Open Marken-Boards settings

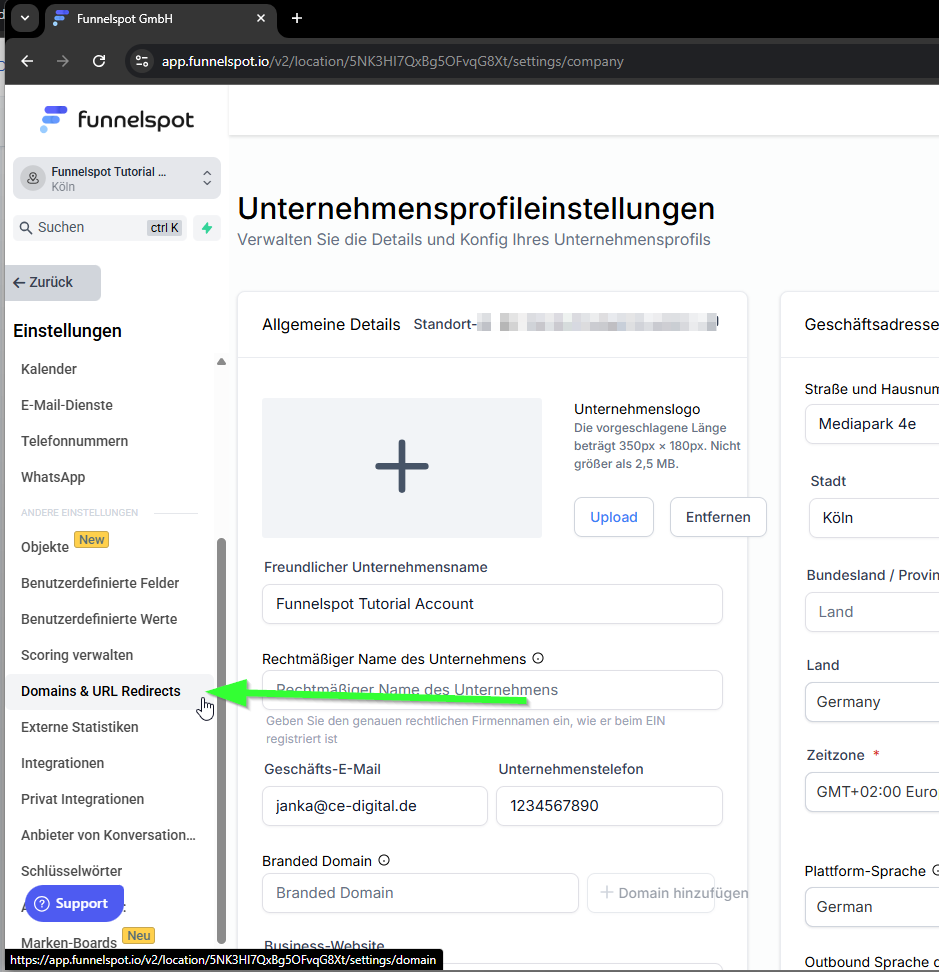click(x=69, y=942)
